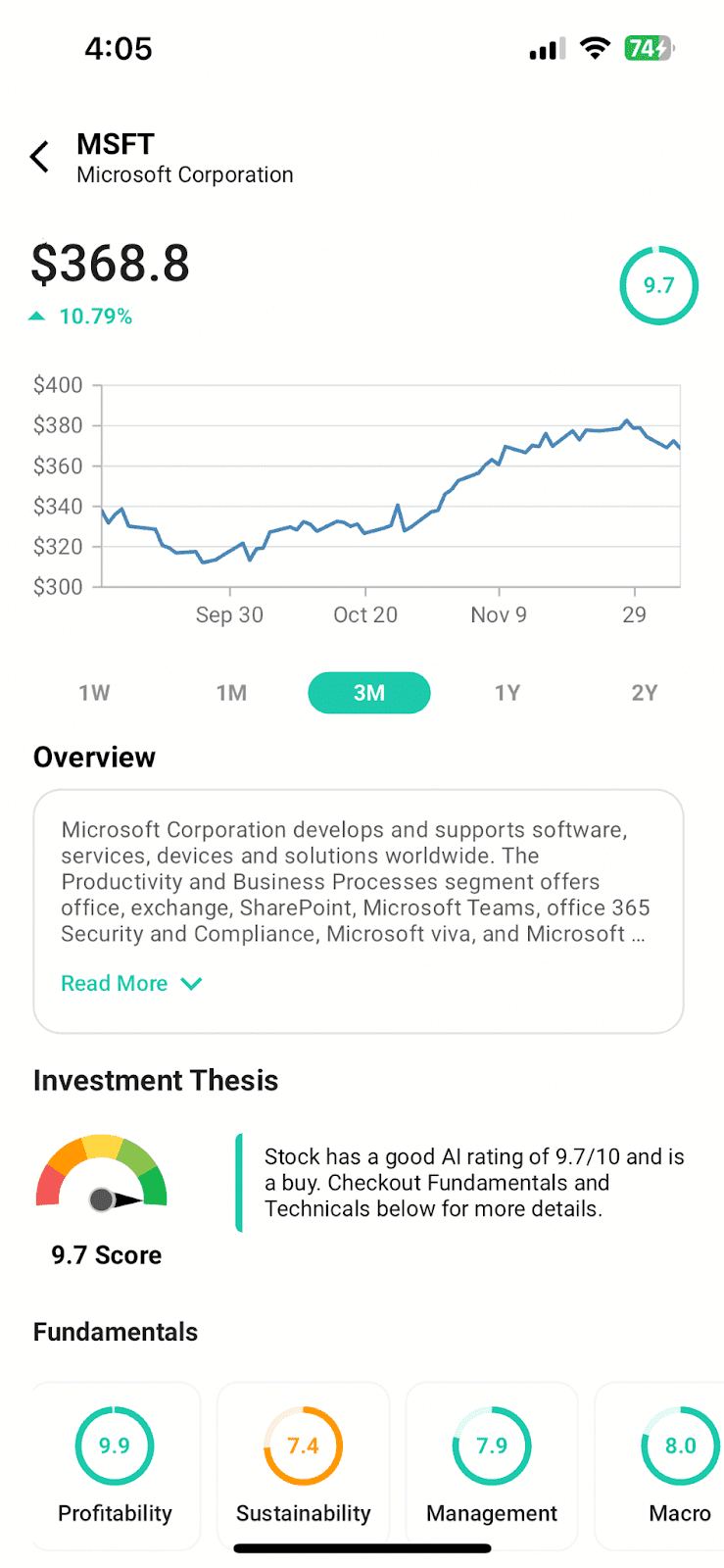The image size is (724, 1568).
Task: Tap the 7.9 Management score ring
Action: 492,1445
